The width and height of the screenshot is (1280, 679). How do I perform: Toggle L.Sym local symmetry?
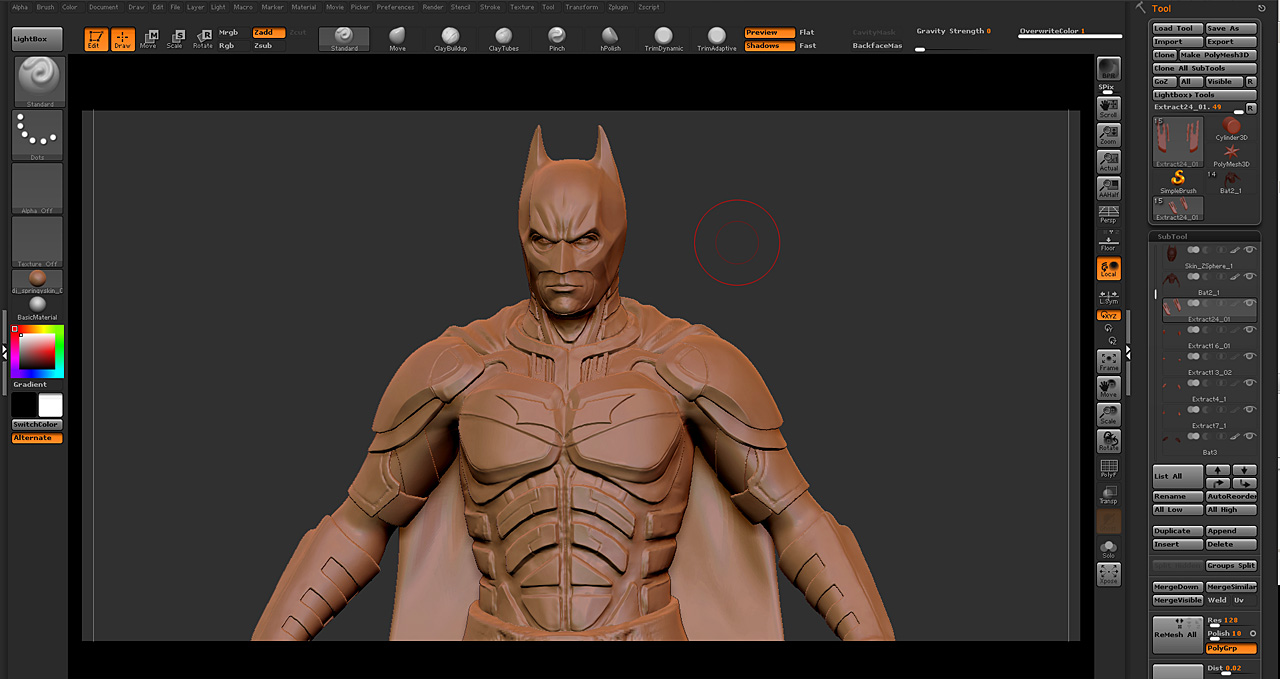[x=1108, y=295]
